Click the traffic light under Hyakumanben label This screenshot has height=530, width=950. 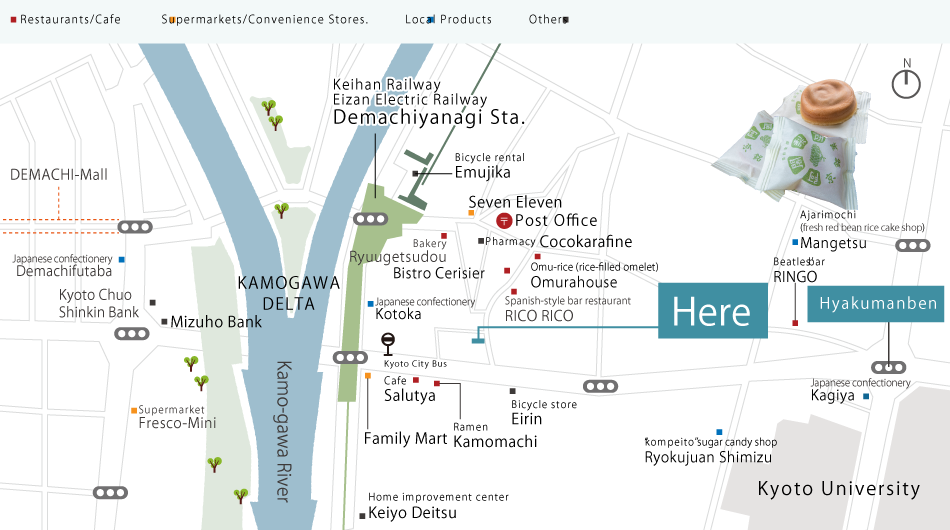click(x=888, y=367)
